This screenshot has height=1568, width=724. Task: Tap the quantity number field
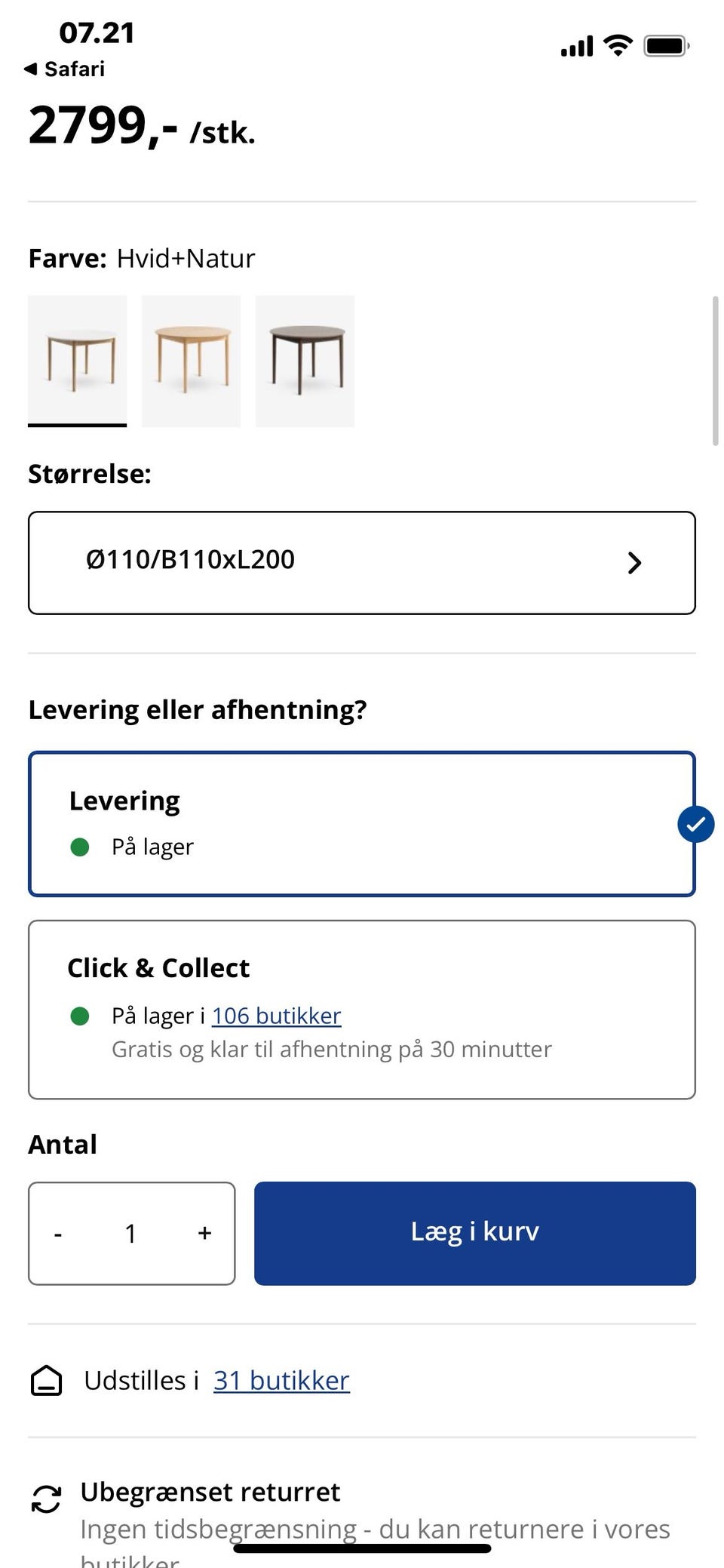click(131, 1234)
